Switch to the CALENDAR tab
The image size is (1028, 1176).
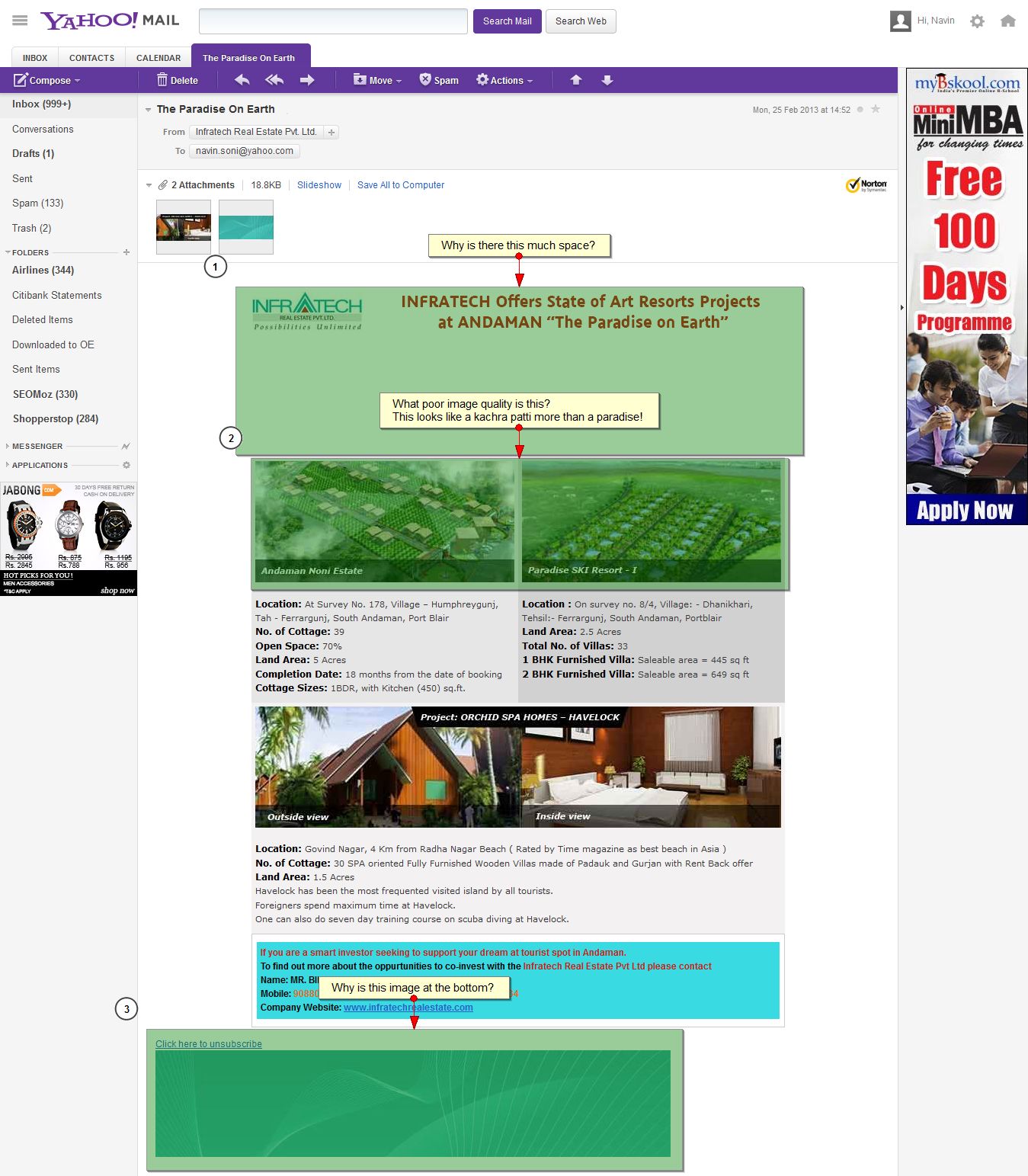click(159, 58)
